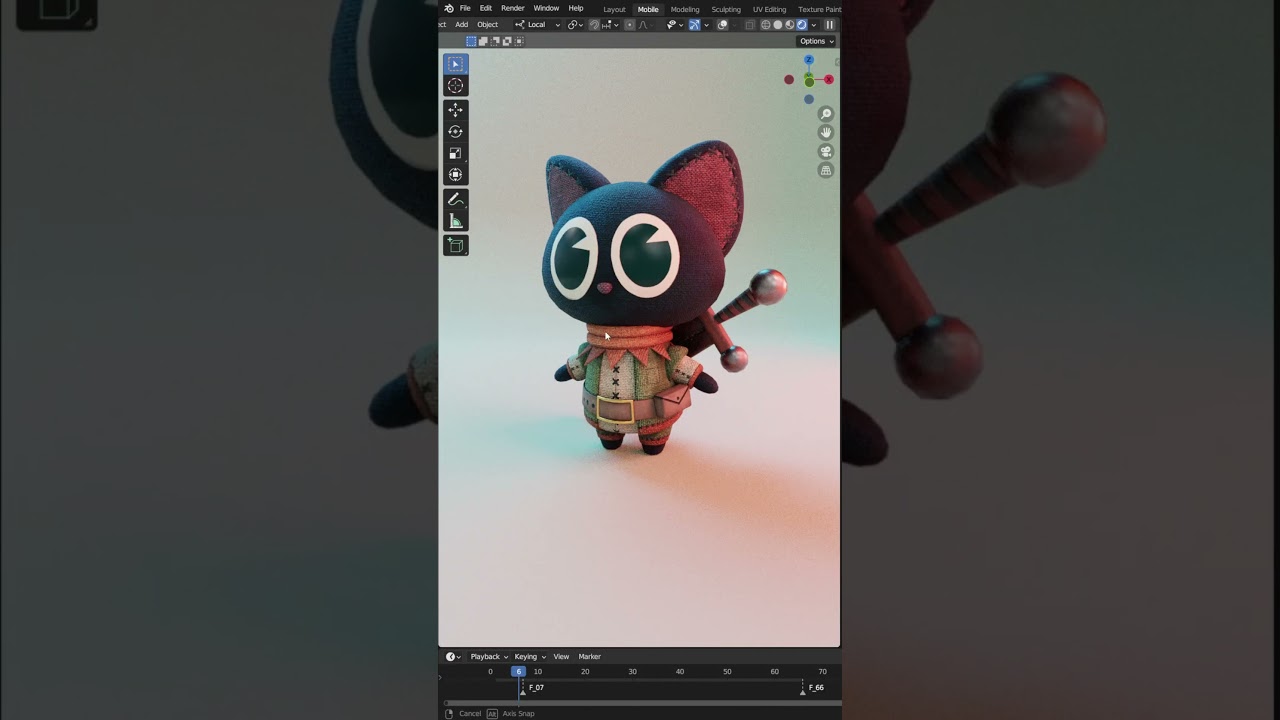Set selection mode to invert
The height and width of the screenshot is (720, 1280).
(x=507, y=41)
